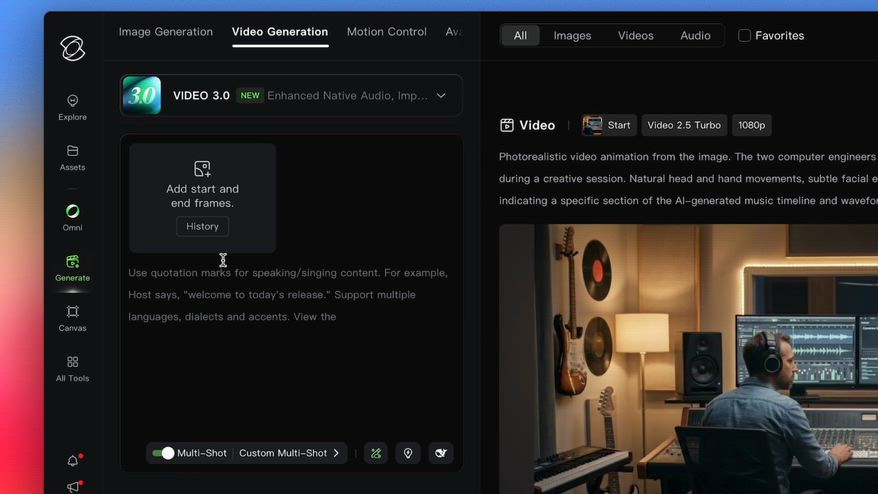
Task: Open the Canvas workspace icon
Action: click(72, 318)
